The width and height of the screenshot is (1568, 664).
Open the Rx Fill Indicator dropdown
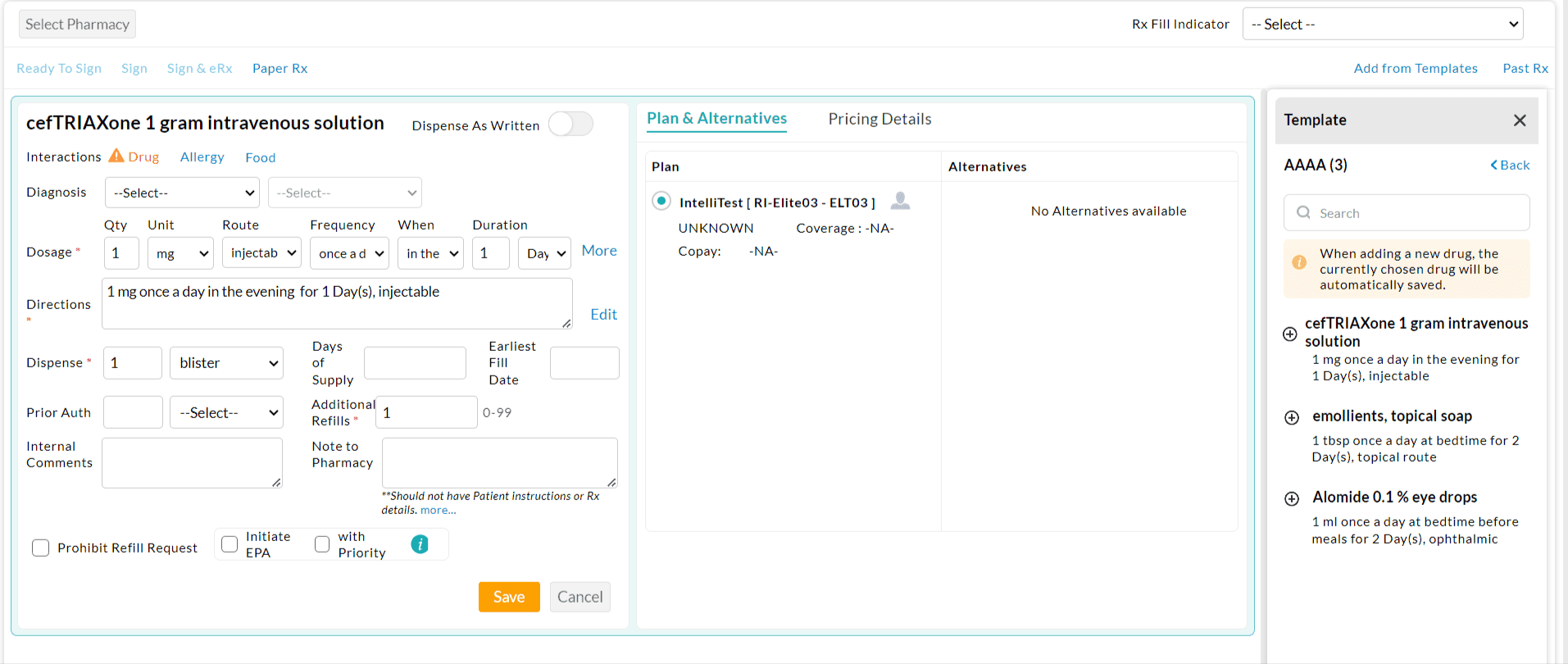(x=1383, y=25)
